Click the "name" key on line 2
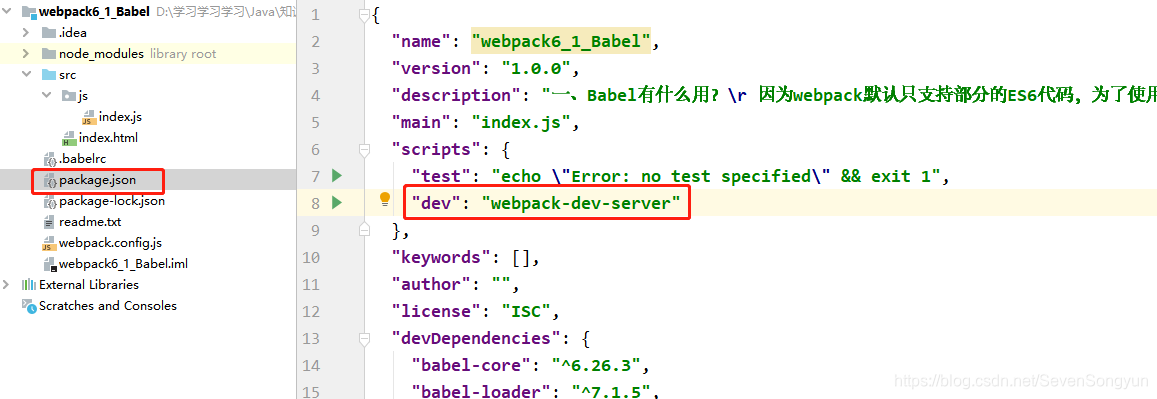 [x=422, y=41]
